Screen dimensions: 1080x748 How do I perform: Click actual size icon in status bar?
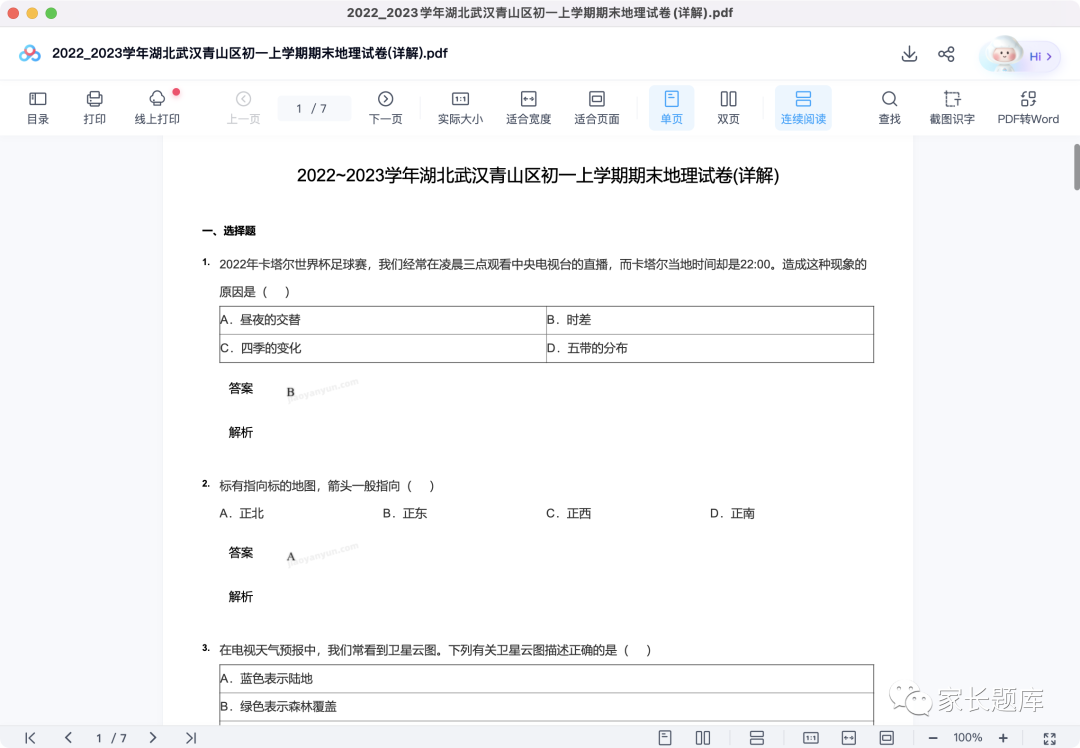point(811,738)
